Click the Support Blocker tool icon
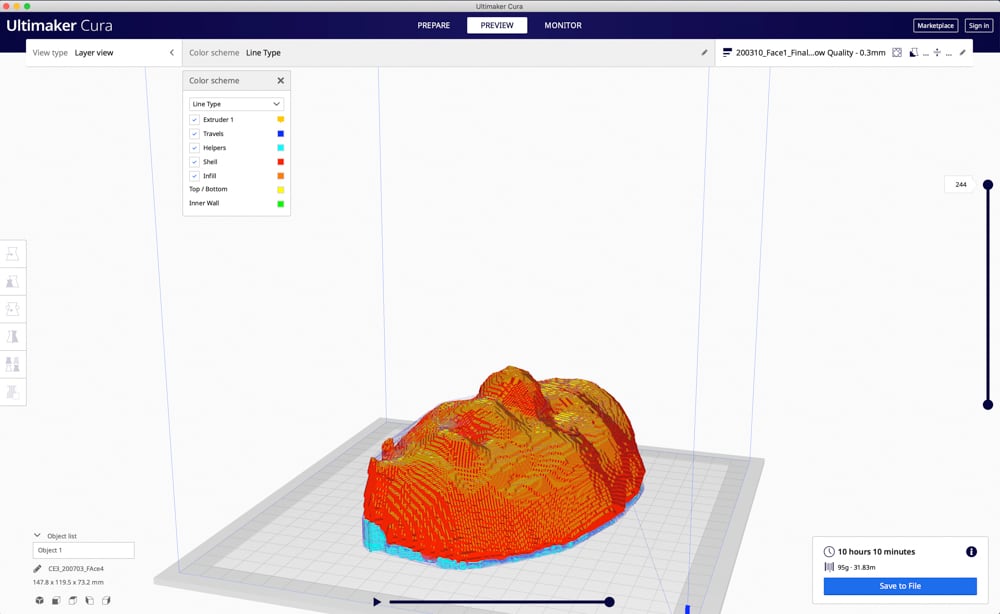The width and height of the screenshot is (1000, 614). (x=13, y=392)
